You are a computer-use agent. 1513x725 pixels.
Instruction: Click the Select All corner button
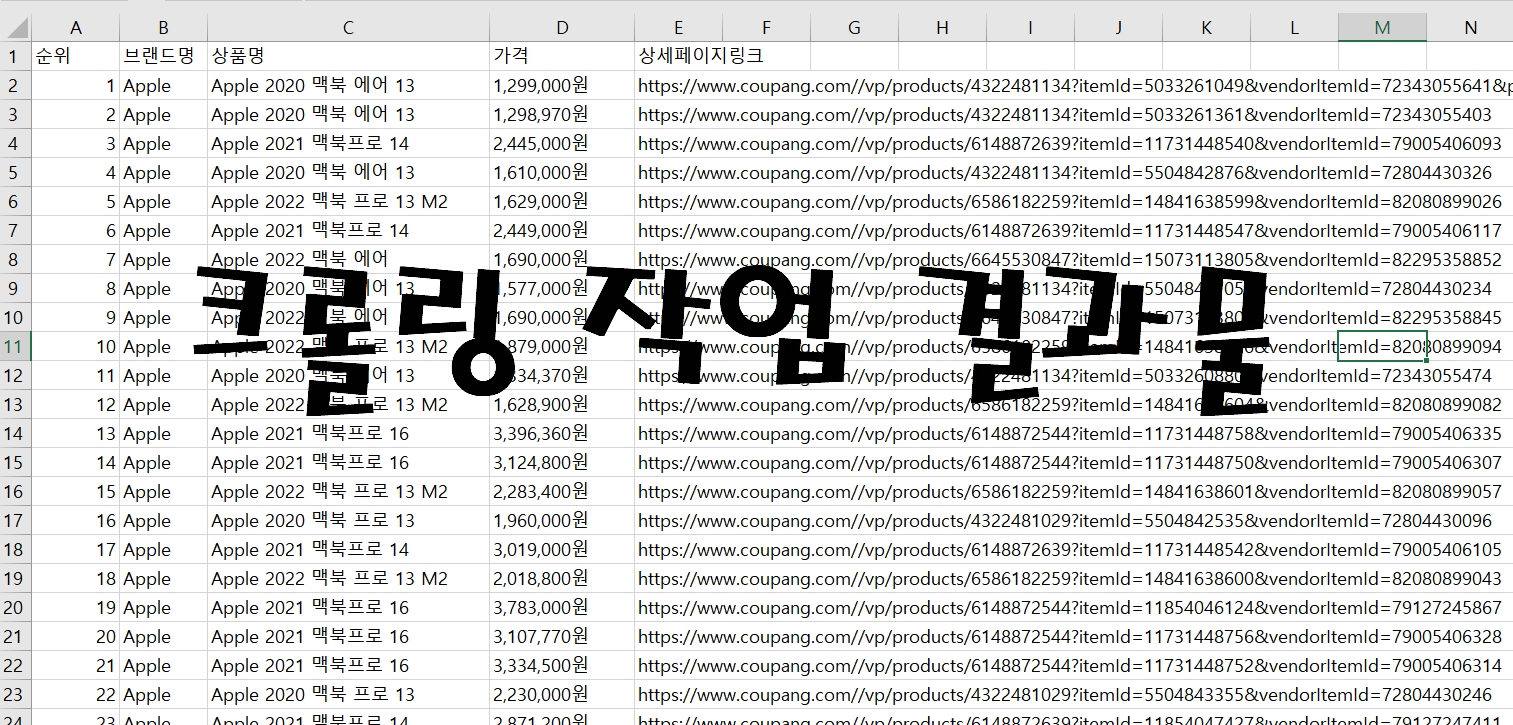15,28
